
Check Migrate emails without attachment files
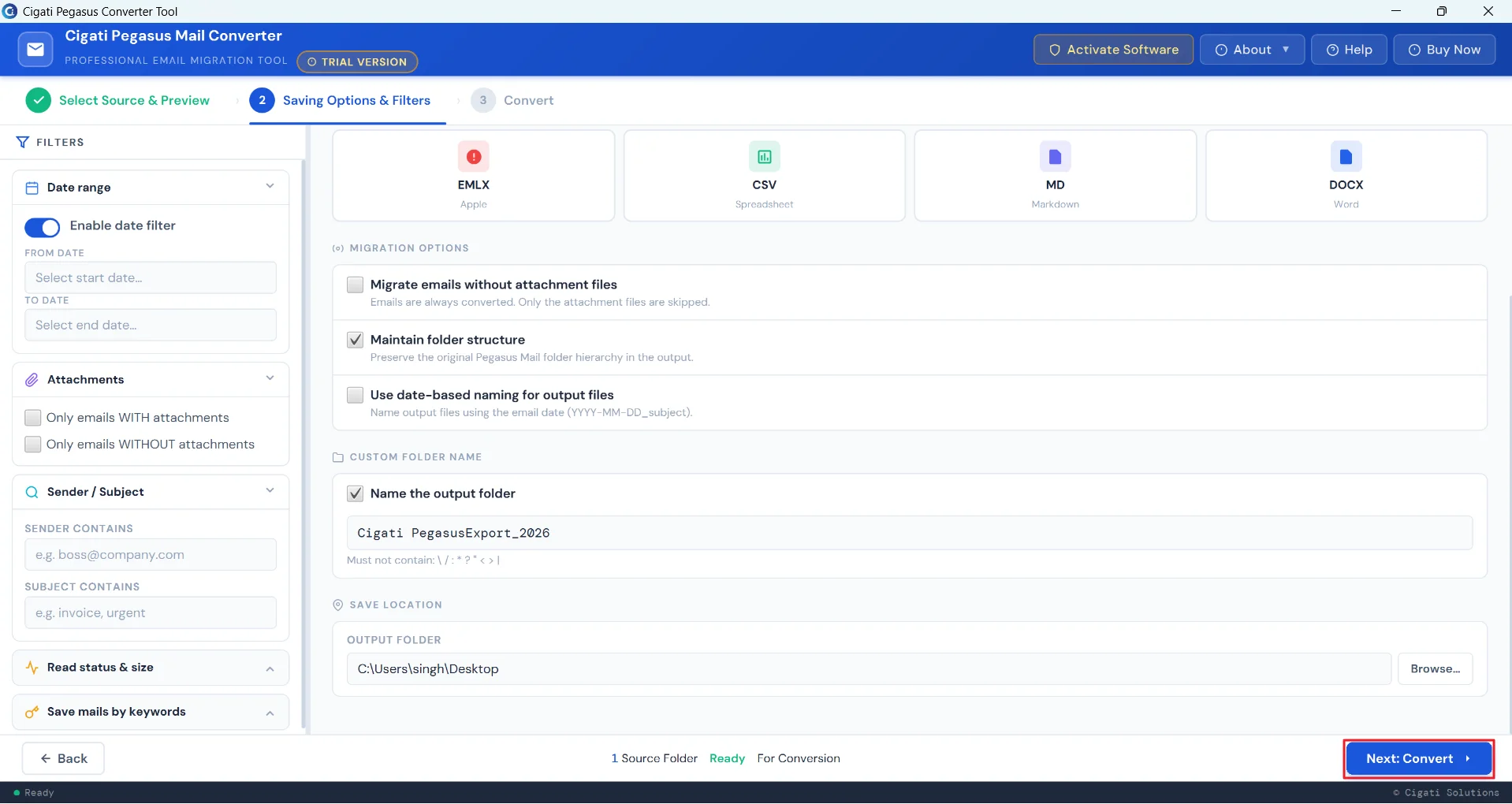pyautogui.click(x=356, y=285)
